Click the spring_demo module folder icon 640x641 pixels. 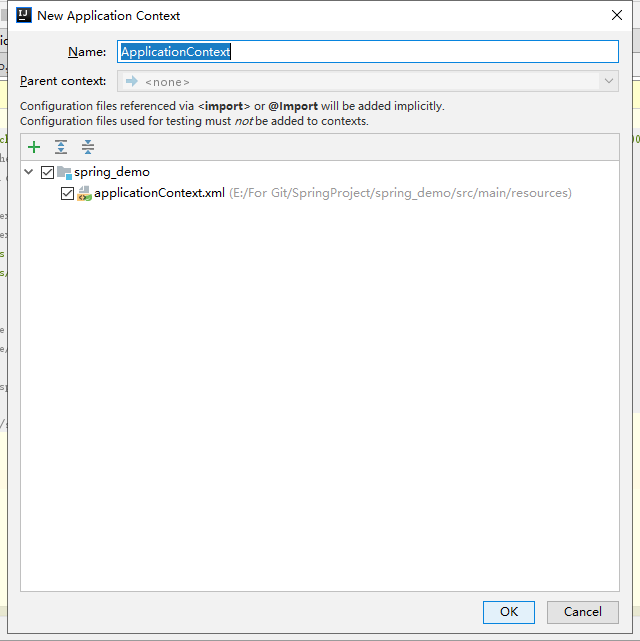[x=64, y=173]
